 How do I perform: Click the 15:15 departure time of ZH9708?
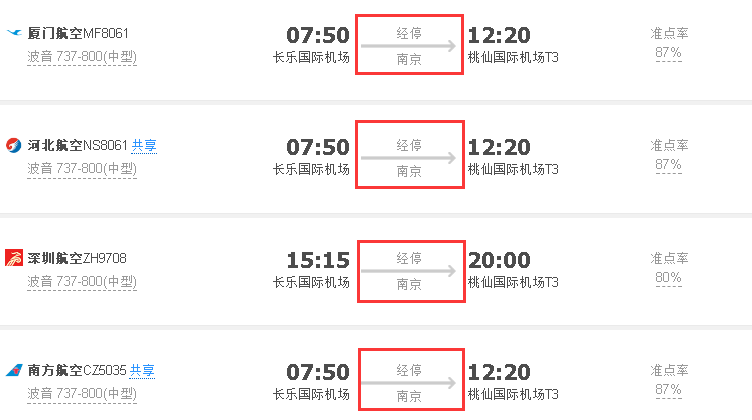(318, 261)
